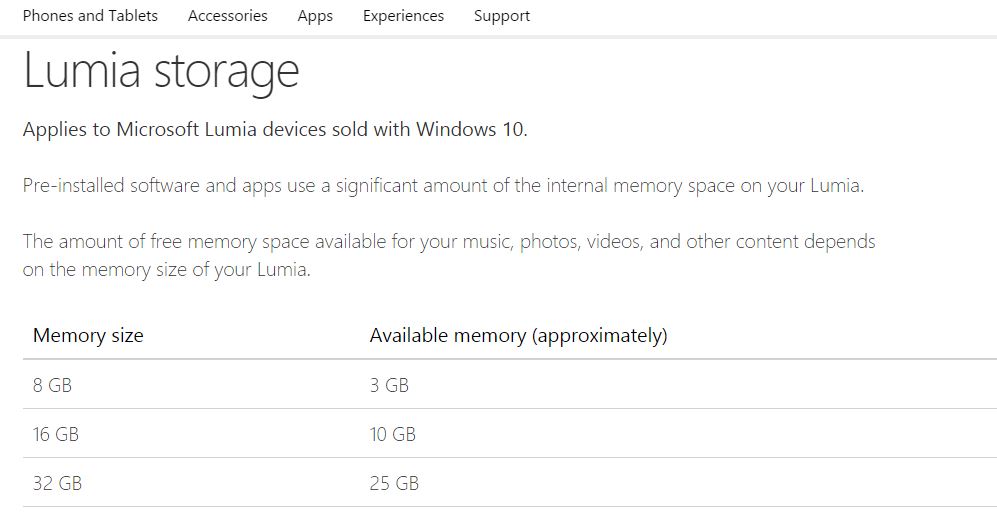
Task: Click the 'Windows 10' text
Action: (x=471, y=130)
